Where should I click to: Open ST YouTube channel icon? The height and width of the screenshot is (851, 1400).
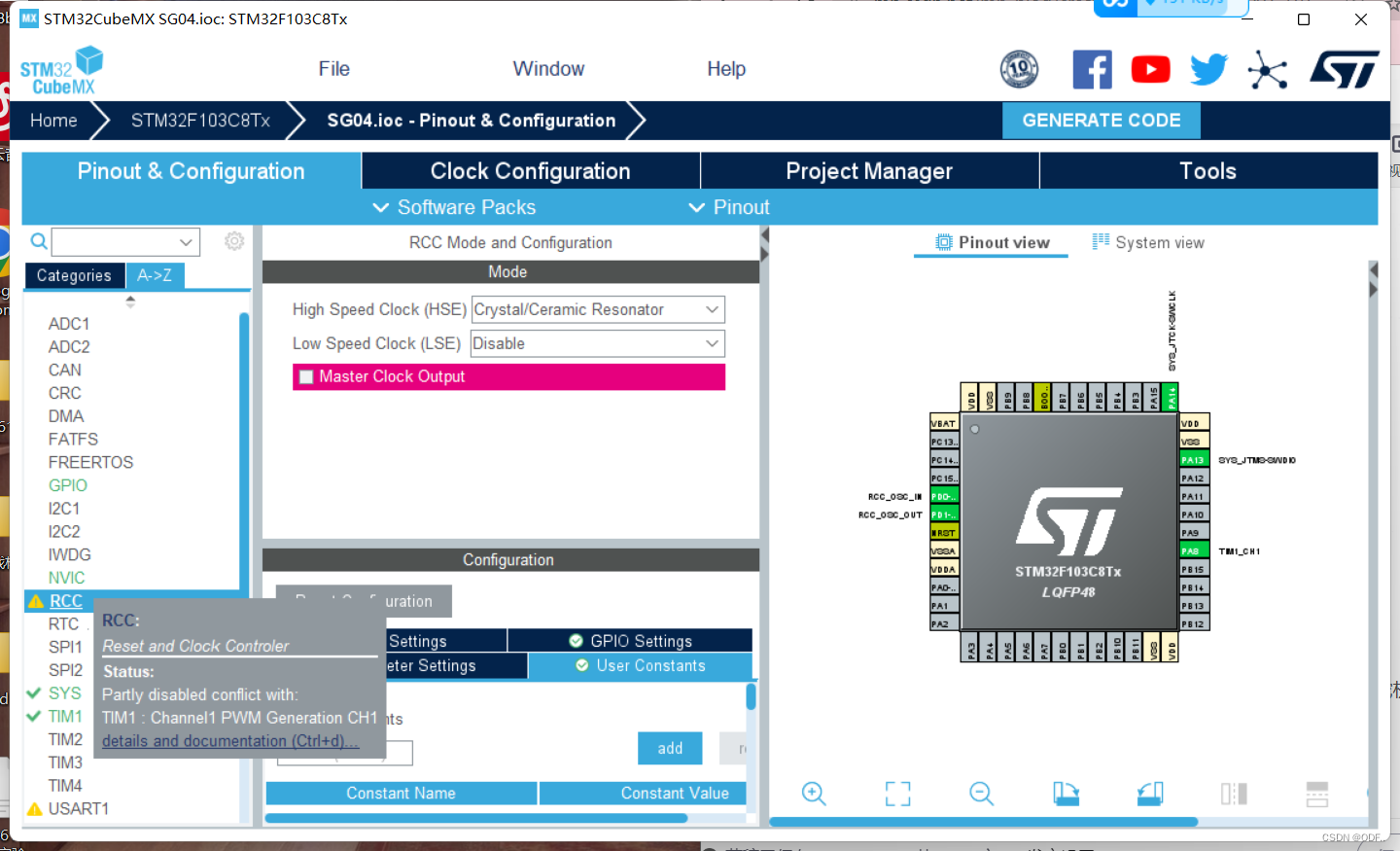click(1150, 70)
